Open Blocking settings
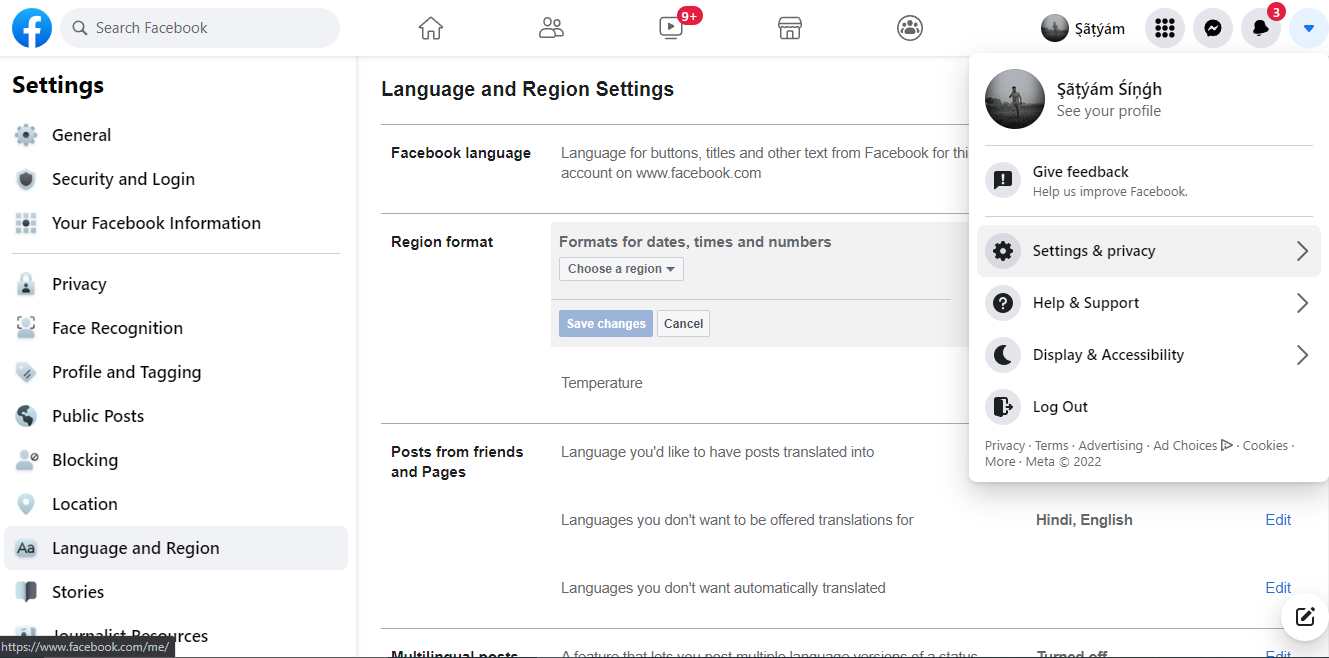The image size is (1329, 658). tap(176, 460)
